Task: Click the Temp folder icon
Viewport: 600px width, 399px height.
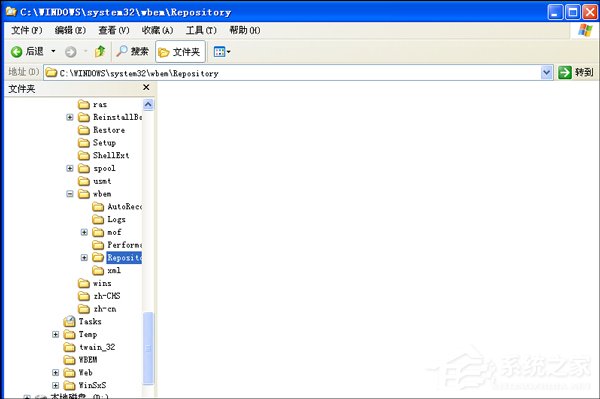Action: click(x=69, y=335)
